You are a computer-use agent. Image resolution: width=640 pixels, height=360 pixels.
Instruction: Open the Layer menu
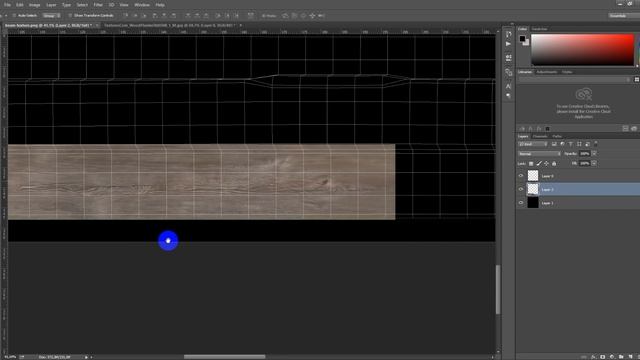(x=51, y=5)
